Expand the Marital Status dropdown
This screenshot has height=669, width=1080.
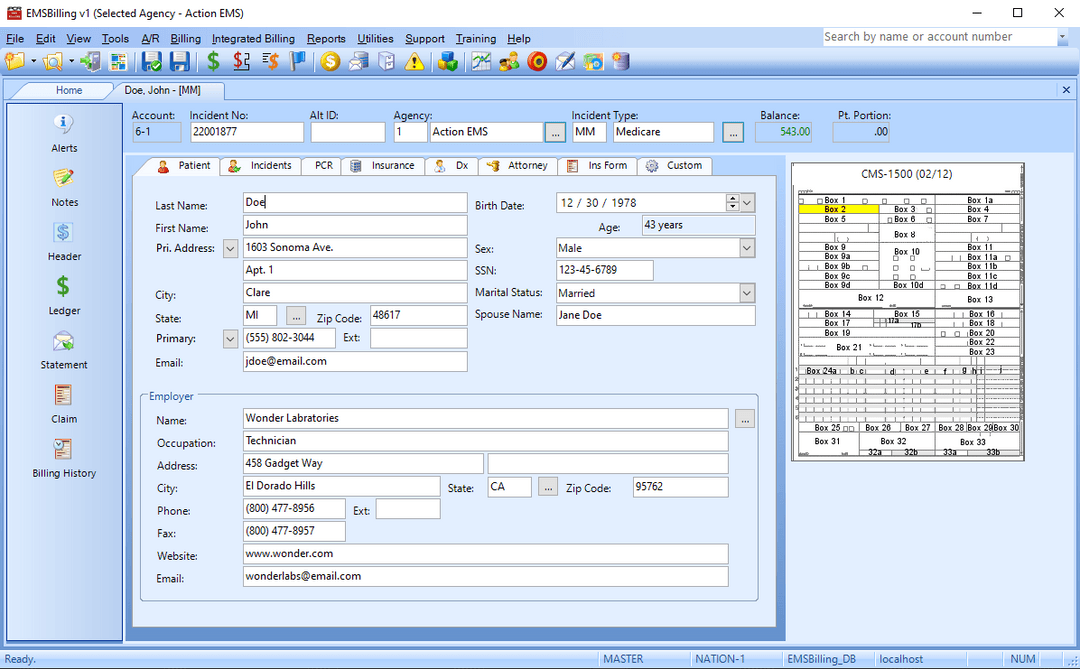click(x=747, y=292)
